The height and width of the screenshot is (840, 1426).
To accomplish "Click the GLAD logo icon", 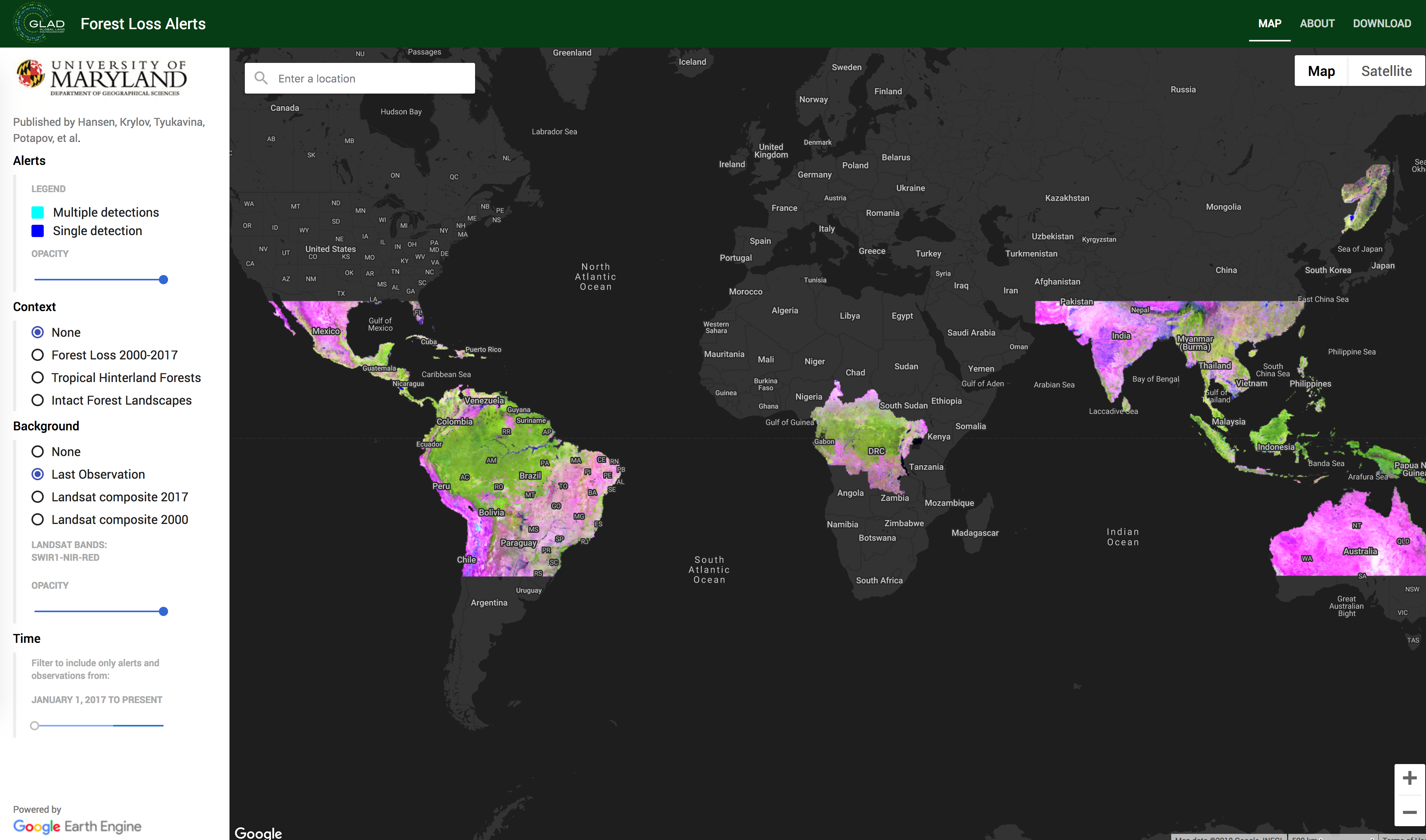I will 38,23.
